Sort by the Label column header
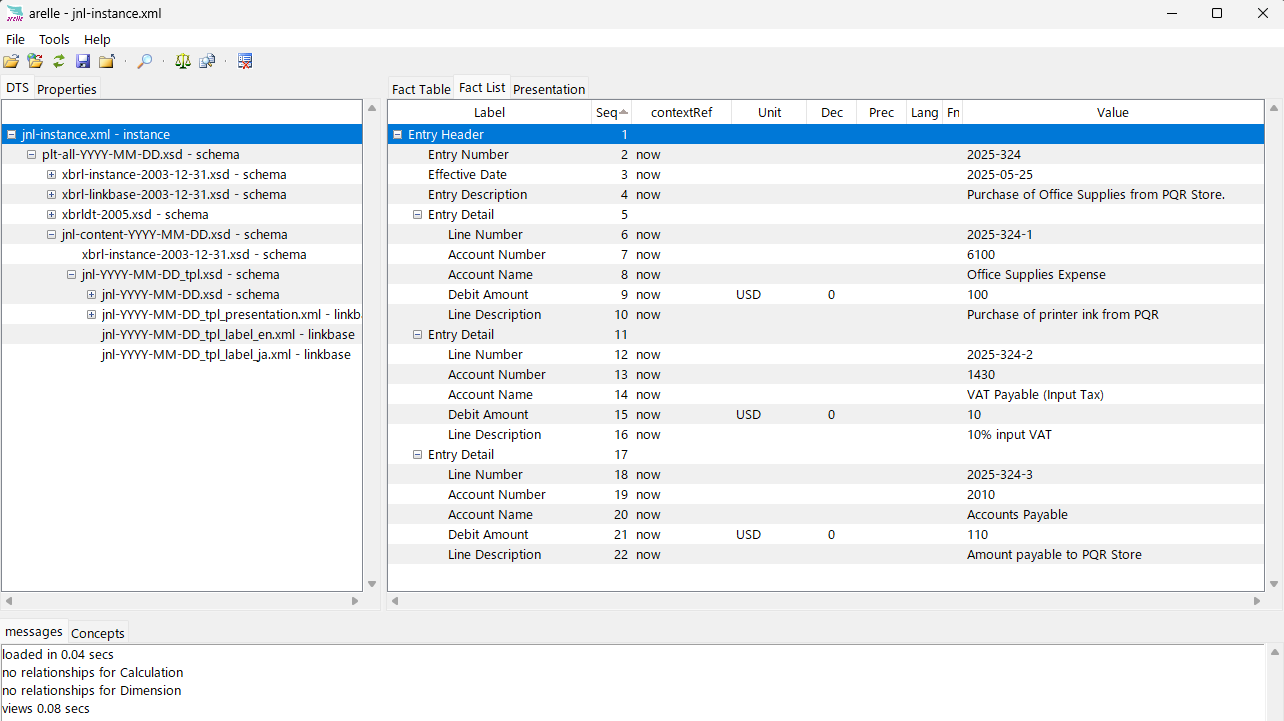 [x=489, y=112]
